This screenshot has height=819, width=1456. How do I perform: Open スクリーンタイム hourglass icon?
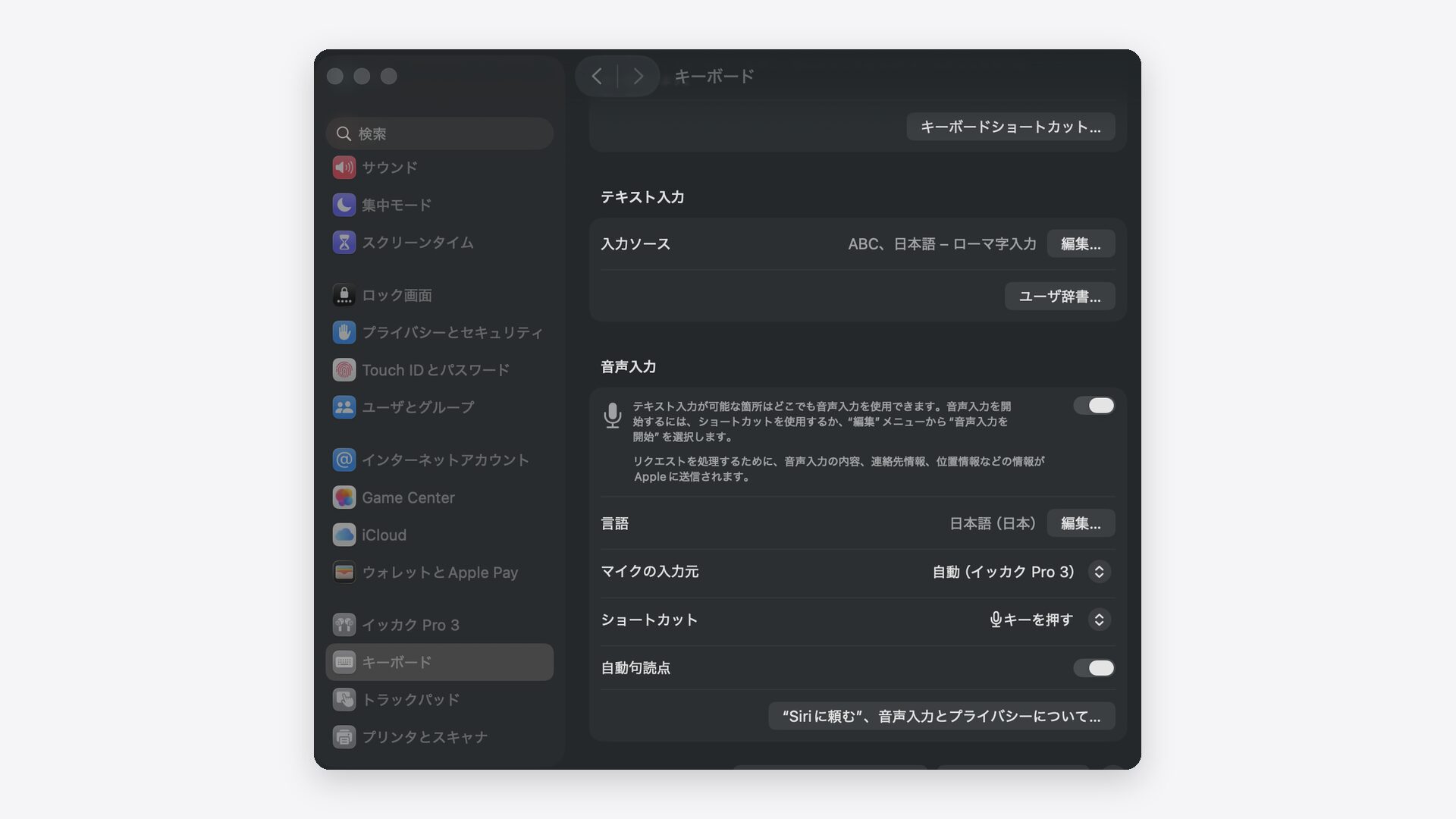(x=344, y=243)
